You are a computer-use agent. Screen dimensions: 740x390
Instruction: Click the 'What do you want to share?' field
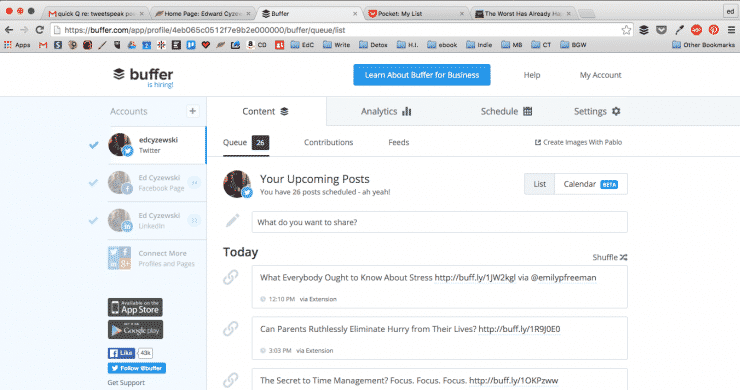pos(439,222)
